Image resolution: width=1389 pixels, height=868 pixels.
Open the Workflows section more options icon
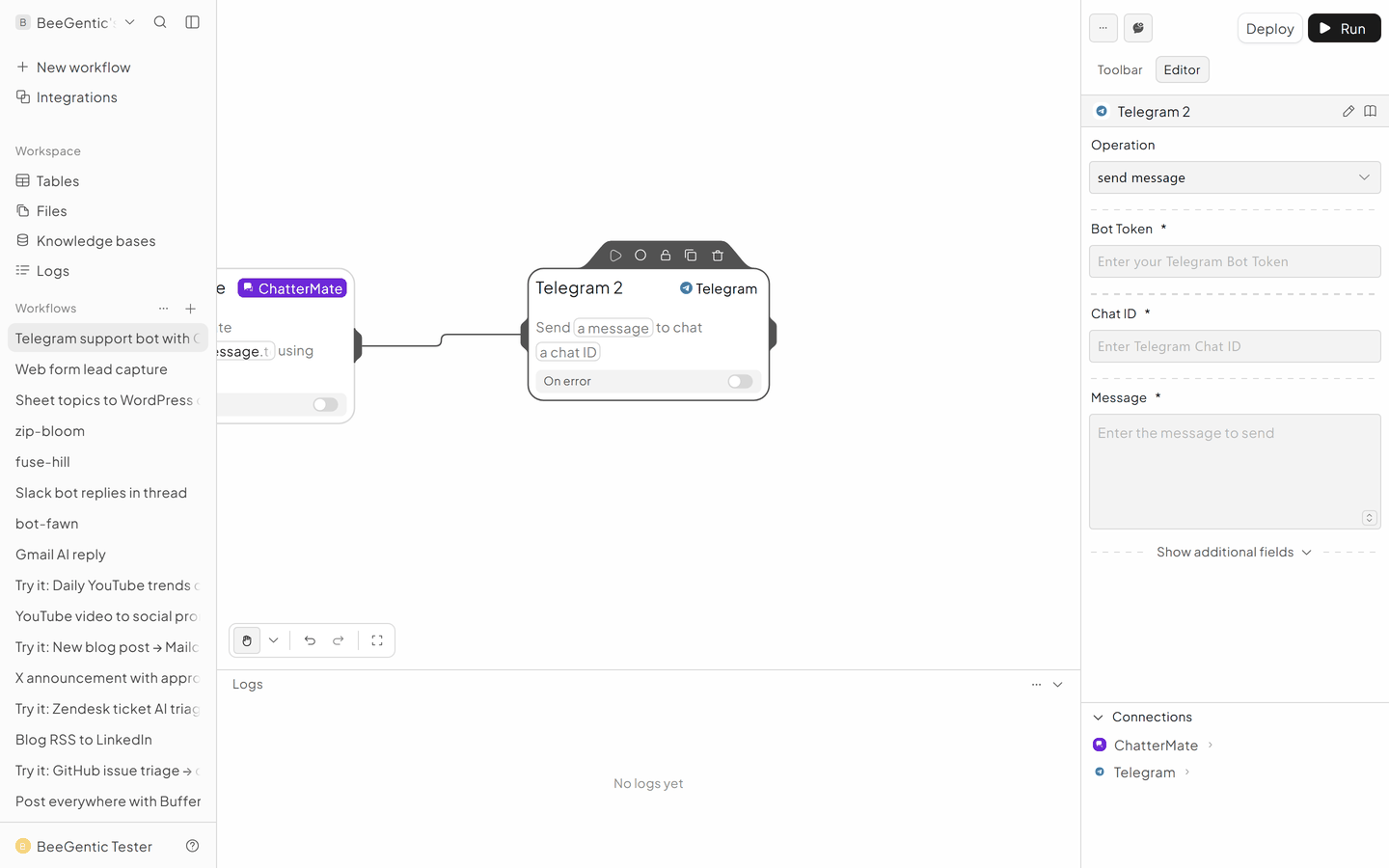(163, 309)
